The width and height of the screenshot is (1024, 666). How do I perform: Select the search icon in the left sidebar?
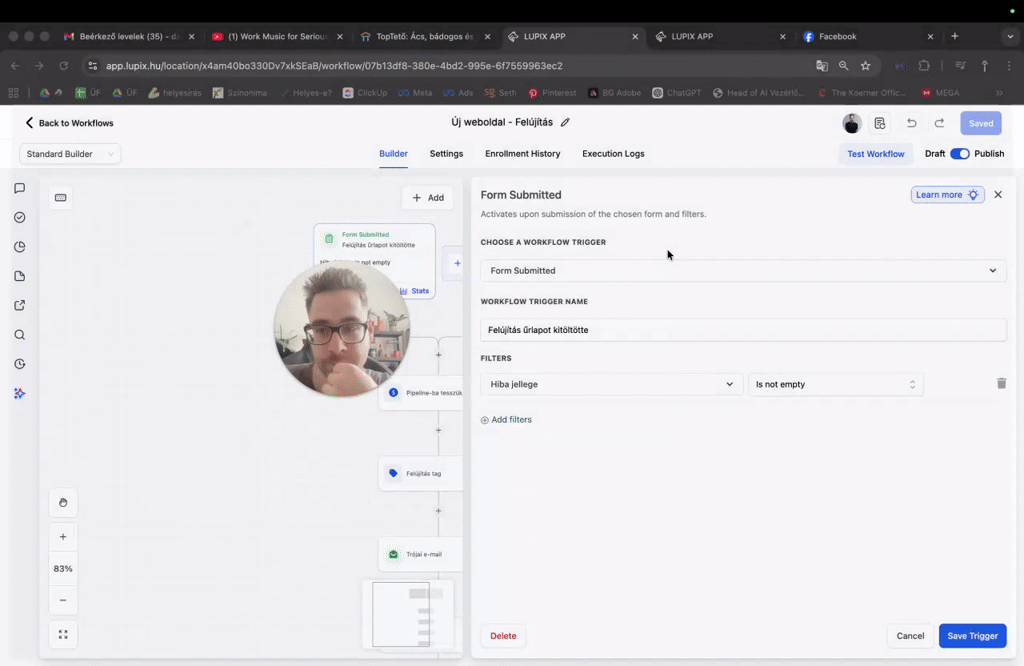tap(19, 335)
